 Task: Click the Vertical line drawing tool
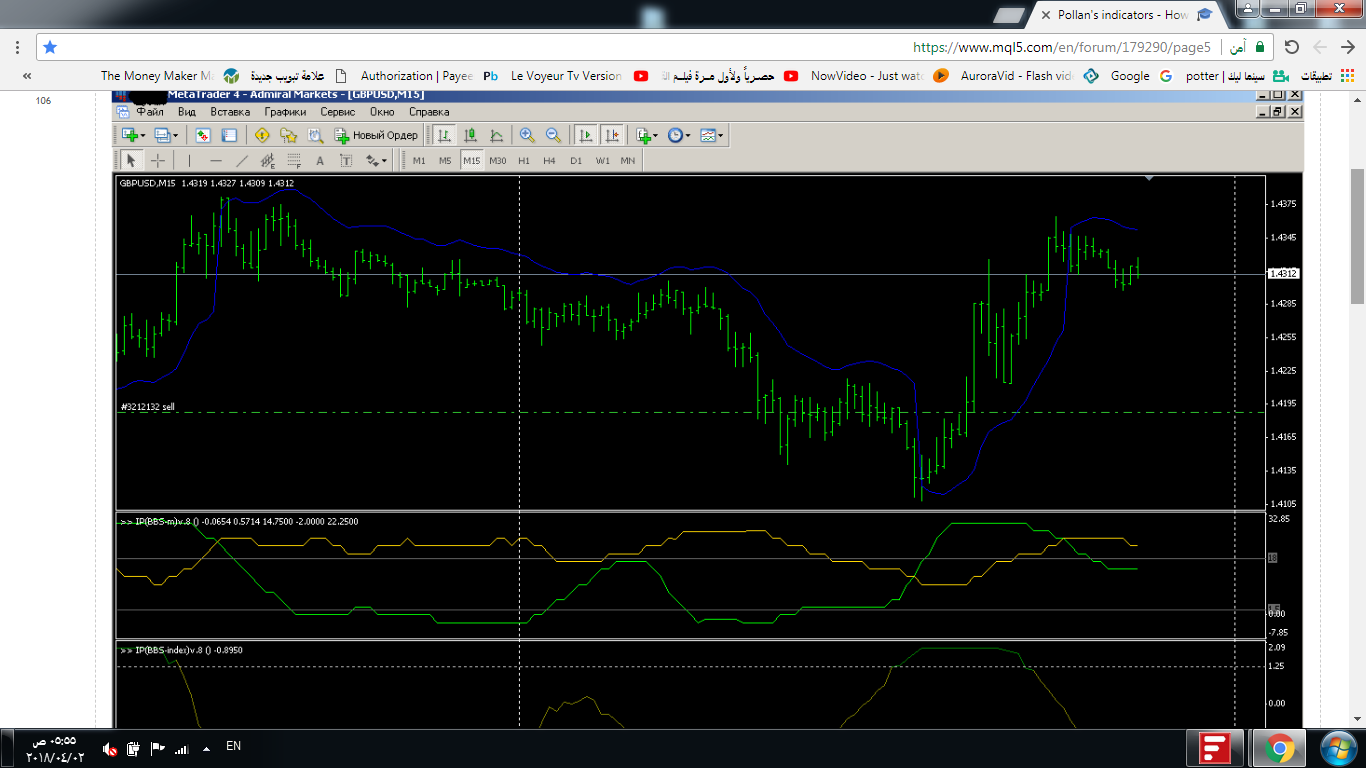coord(189,160)
